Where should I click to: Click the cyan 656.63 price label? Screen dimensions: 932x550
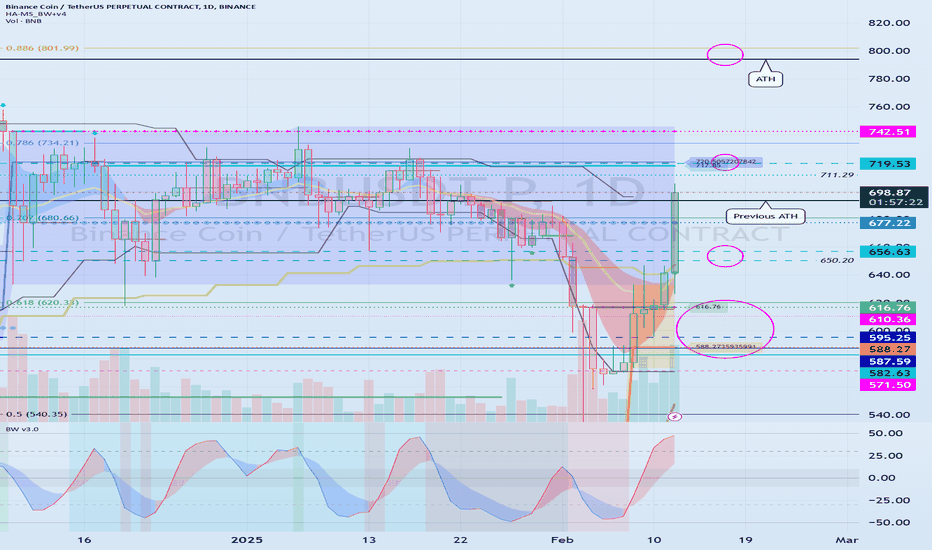pyautogui.click(x=888, y=252)
